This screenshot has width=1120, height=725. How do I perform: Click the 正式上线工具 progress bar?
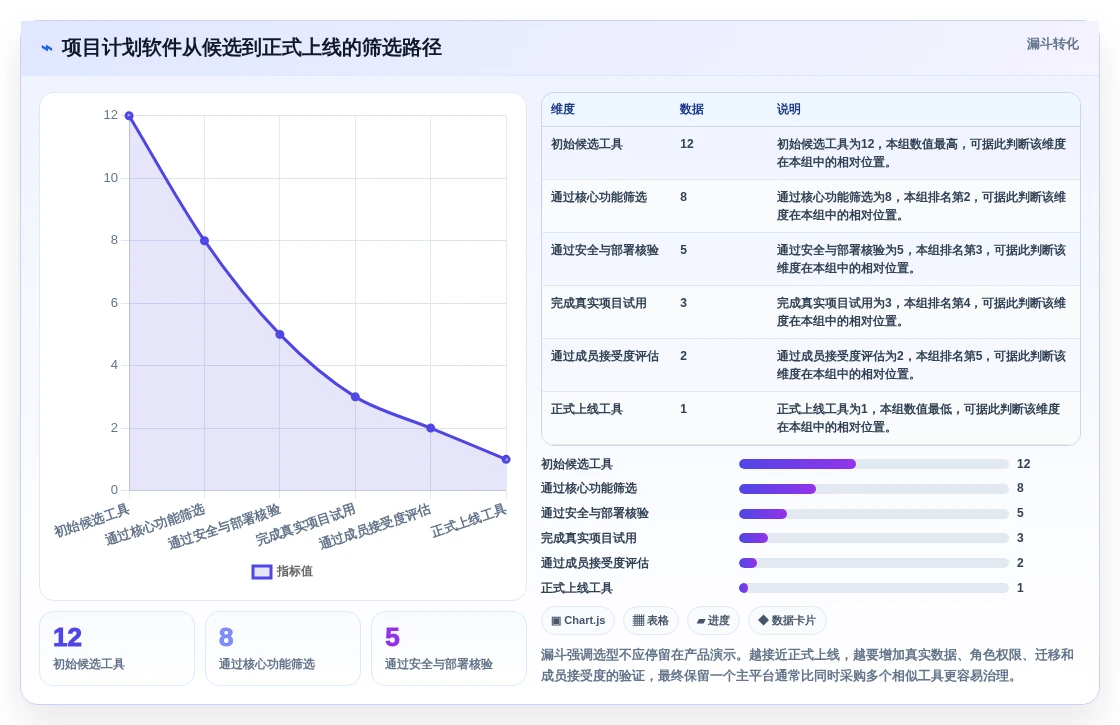click(874, 588)
